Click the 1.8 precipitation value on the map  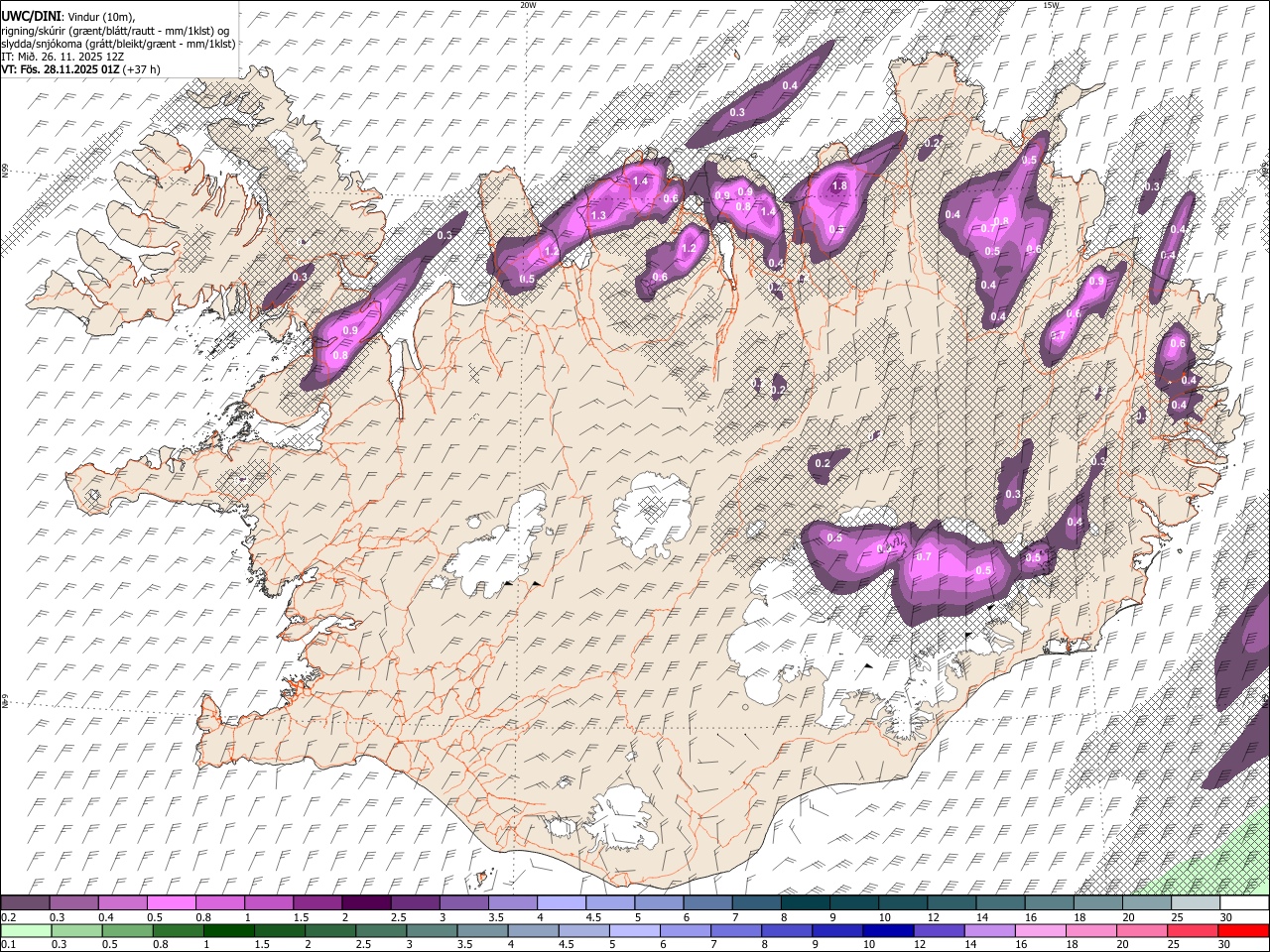[x=839, y=185]
